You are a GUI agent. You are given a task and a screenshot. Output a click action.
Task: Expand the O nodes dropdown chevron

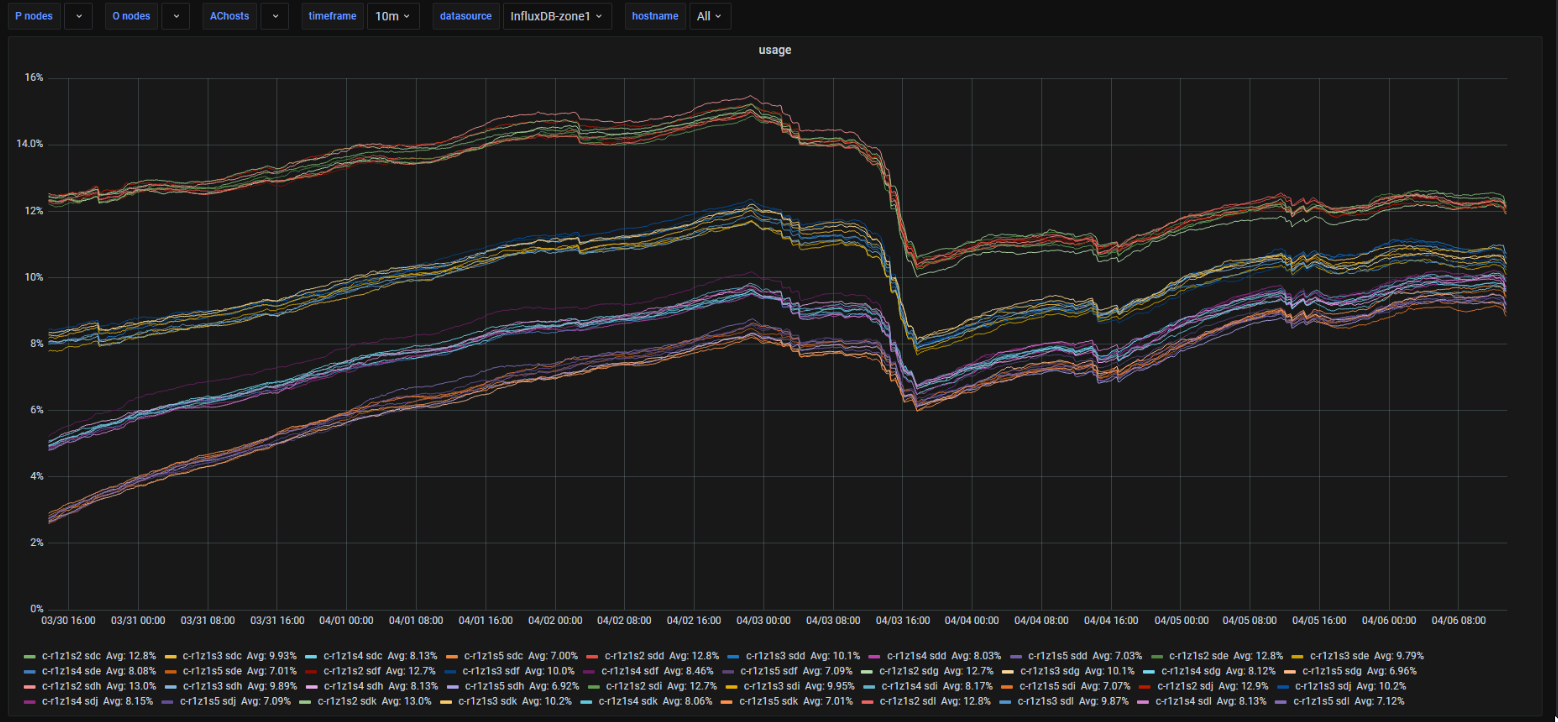[175, 16]
